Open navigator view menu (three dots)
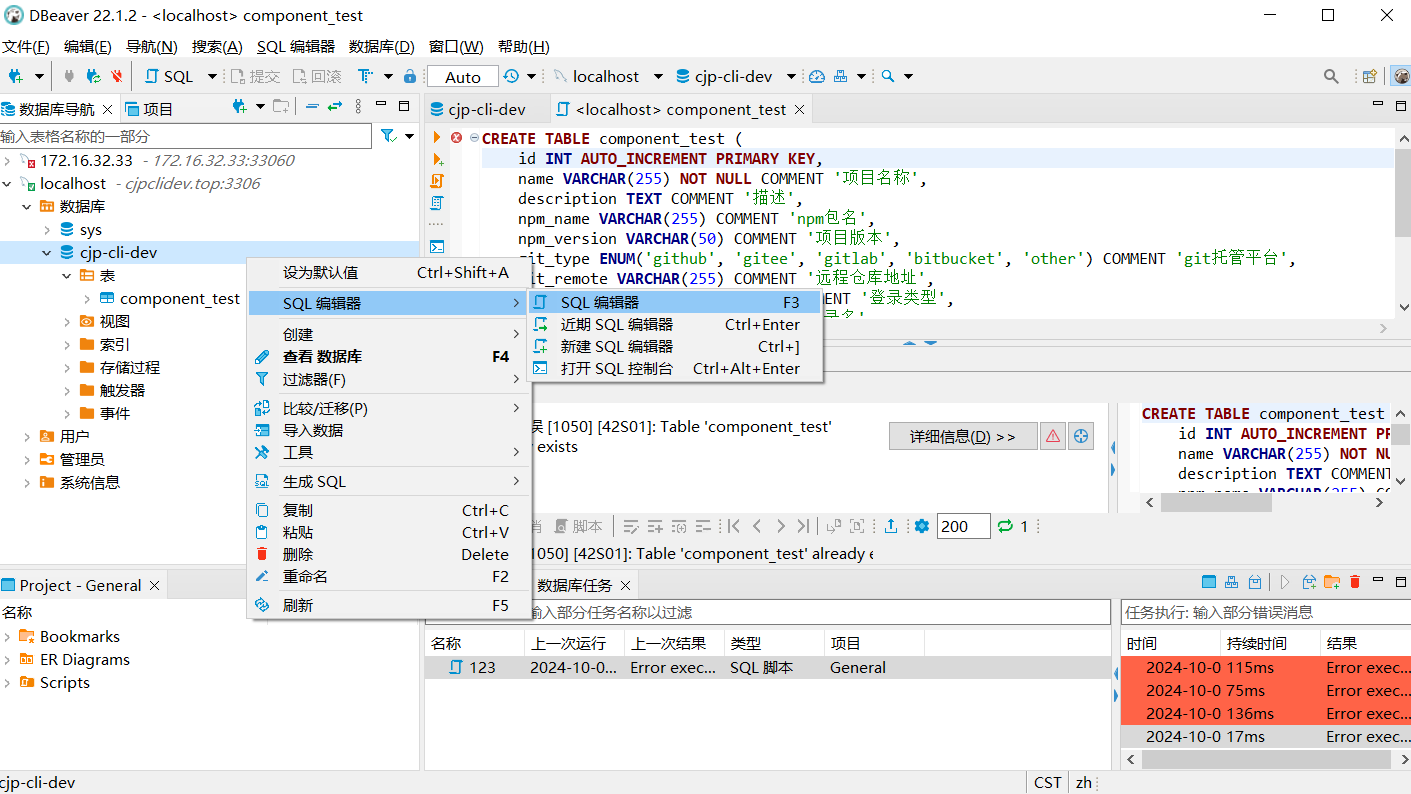The width and height of the screenshot is (1411, 794). 357,106
